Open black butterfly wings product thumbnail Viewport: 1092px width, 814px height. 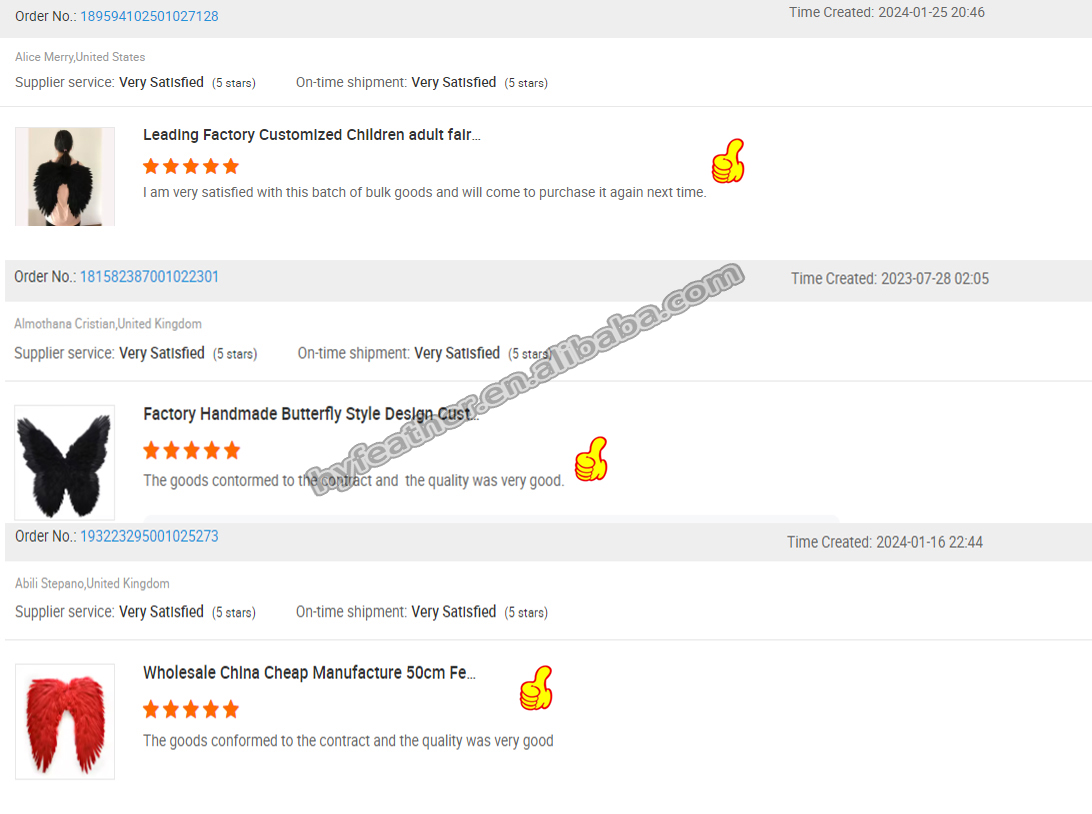[65, 462]
